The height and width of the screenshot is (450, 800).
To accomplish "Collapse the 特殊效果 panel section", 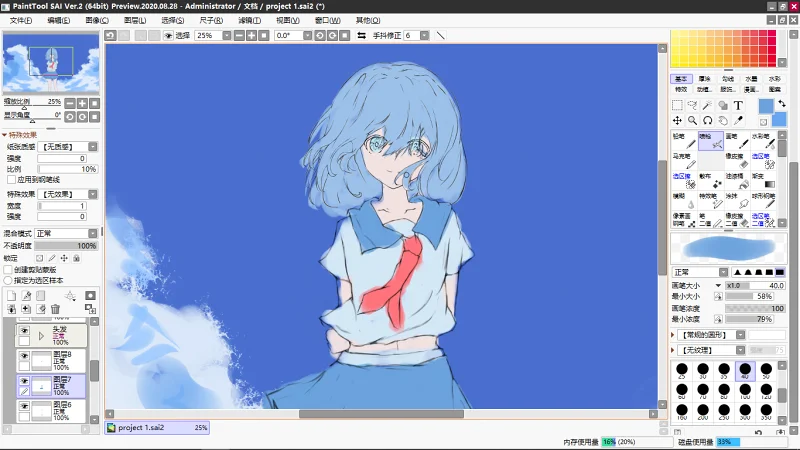I will point(5,135).
